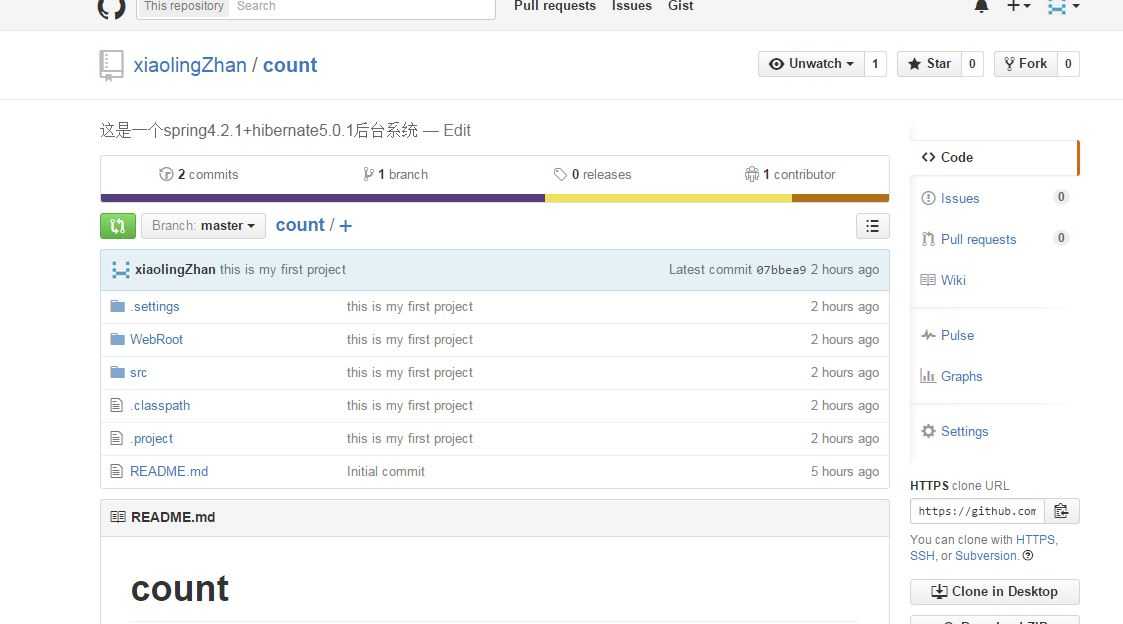View the 1 contributor page

pos(790,175)
